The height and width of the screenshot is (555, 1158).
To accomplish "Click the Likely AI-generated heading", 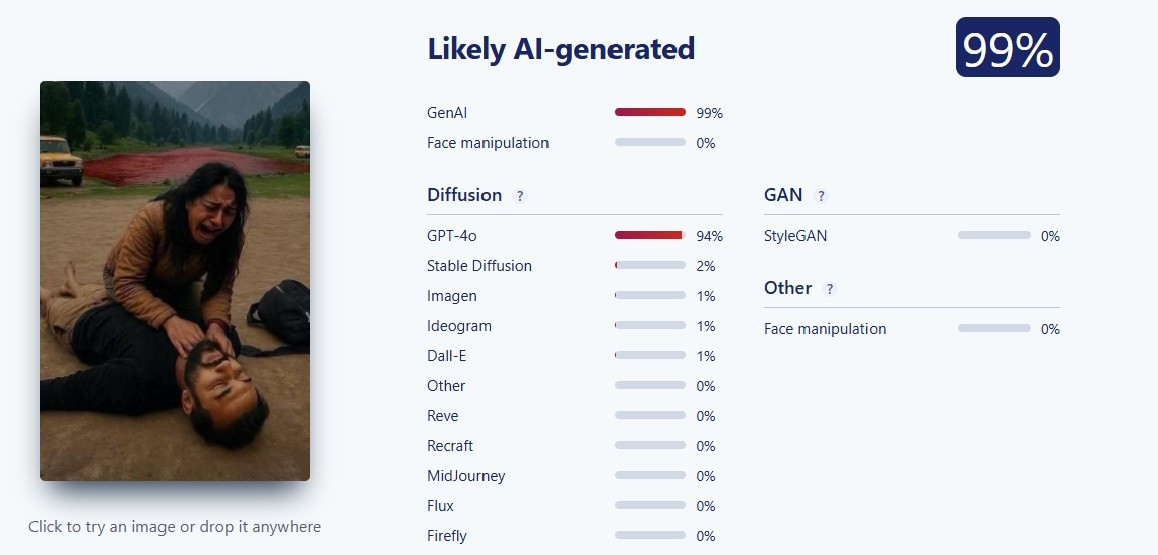I will pyautogui.click(x=561, y=49).
